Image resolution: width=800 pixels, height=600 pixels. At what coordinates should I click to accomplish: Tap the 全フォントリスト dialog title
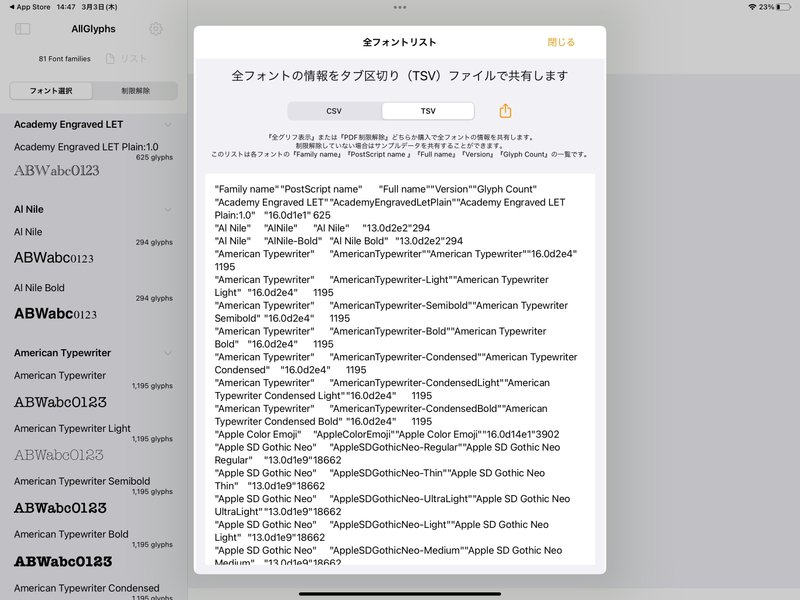(x=399, y=42)
